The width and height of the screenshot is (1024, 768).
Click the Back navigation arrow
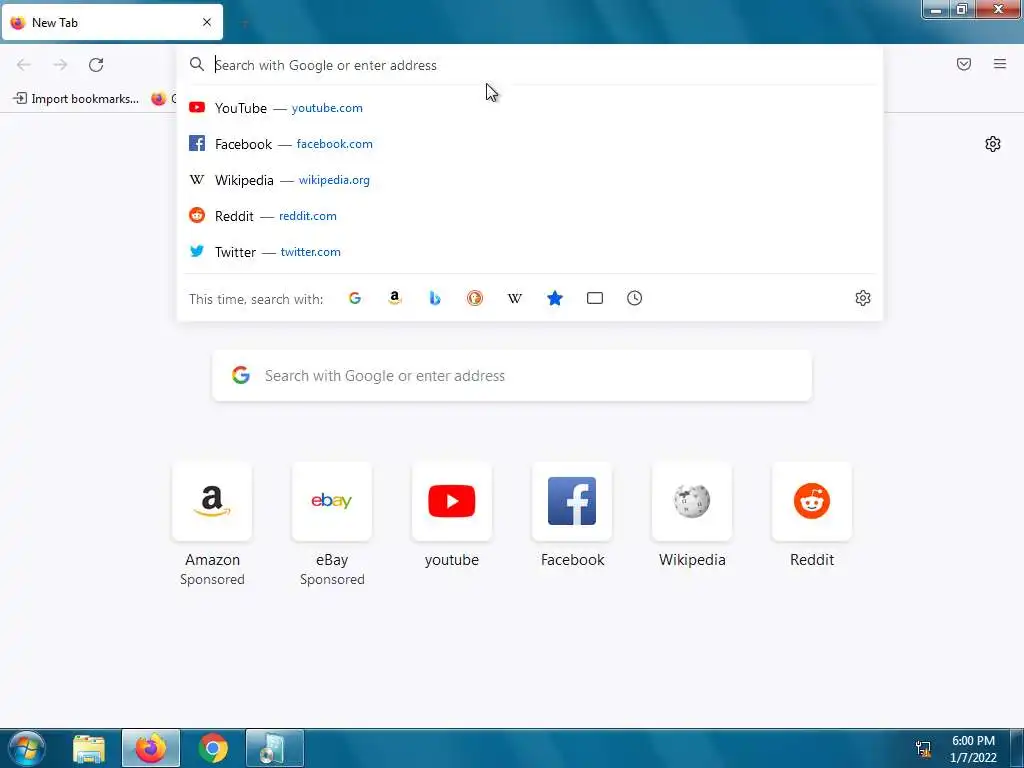point(24,65)
